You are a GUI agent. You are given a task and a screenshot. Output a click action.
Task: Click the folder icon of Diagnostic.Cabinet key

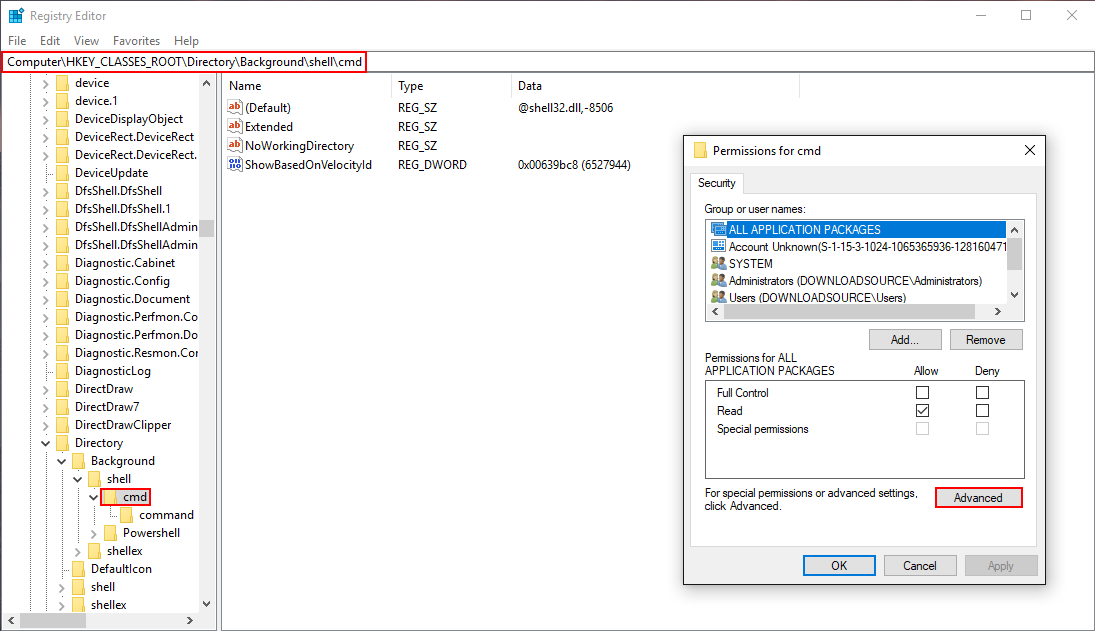63,262
